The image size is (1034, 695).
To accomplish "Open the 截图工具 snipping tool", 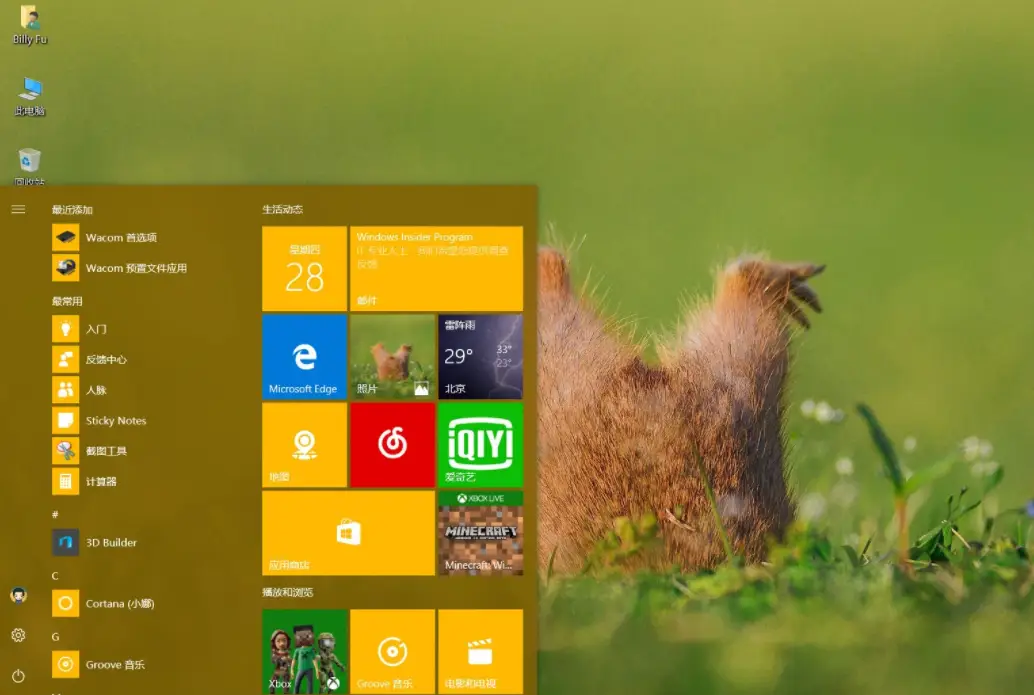I will click(x=105, y=451).
